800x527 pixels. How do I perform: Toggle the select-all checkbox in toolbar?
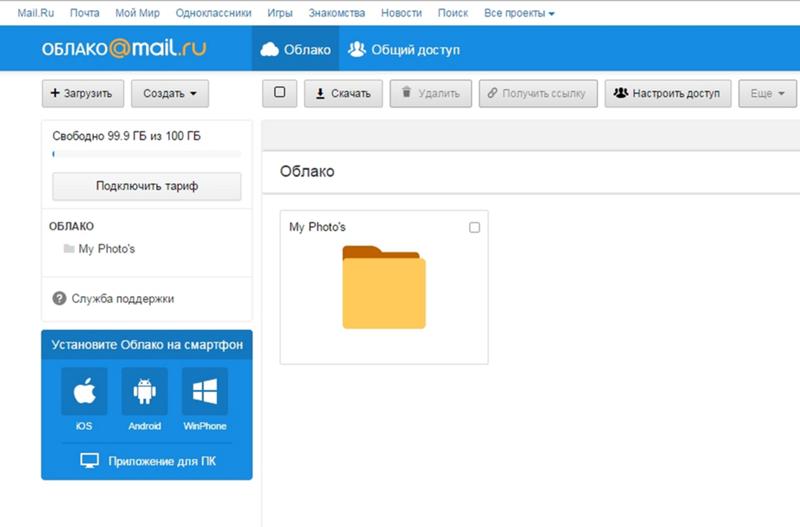(x=279, y=93)
